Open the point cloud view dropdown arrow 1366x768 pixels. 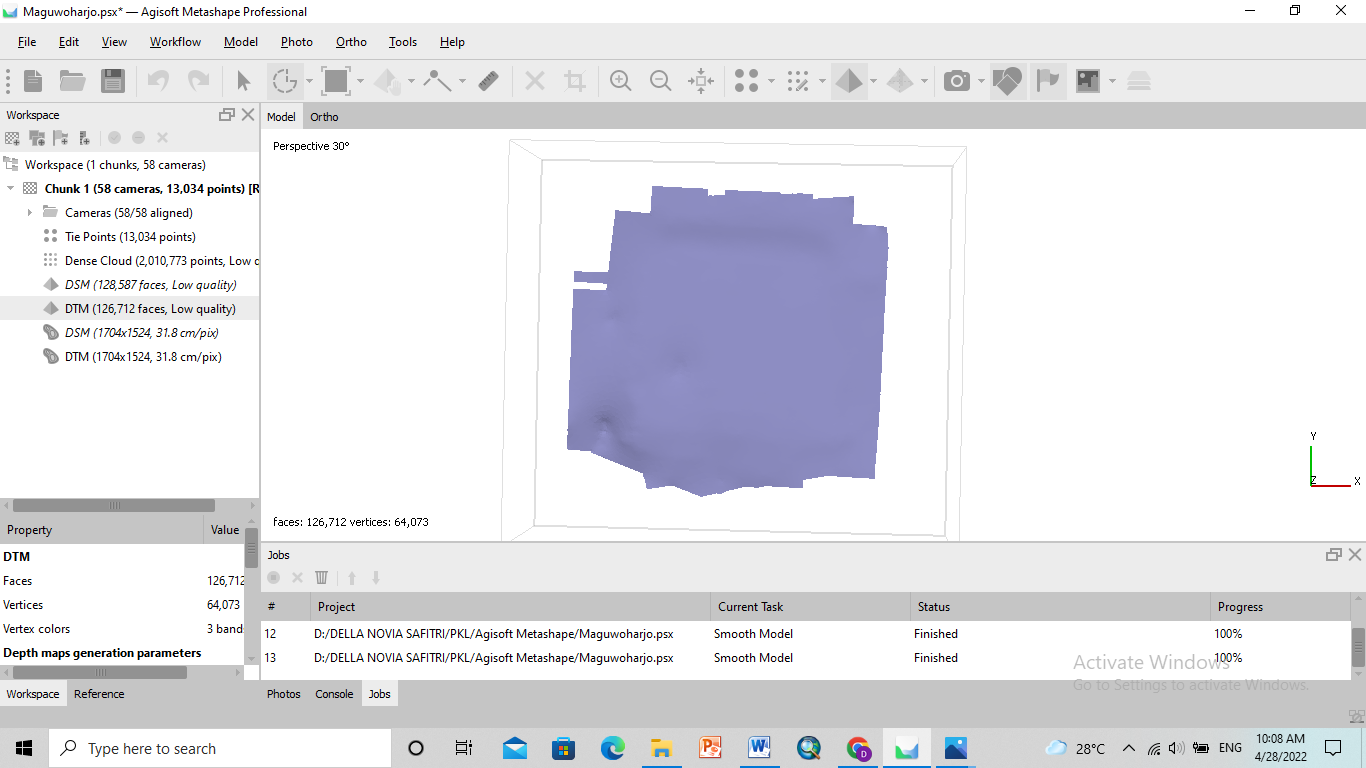pos(771,81)
